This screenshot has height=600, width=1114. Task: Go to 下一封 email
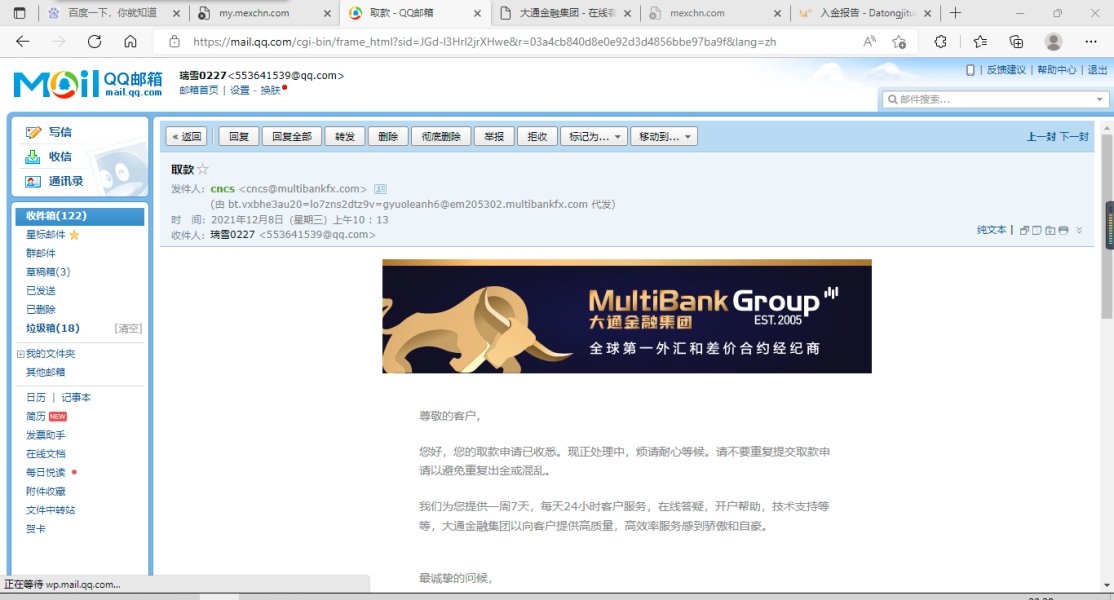click(1074, 136)
